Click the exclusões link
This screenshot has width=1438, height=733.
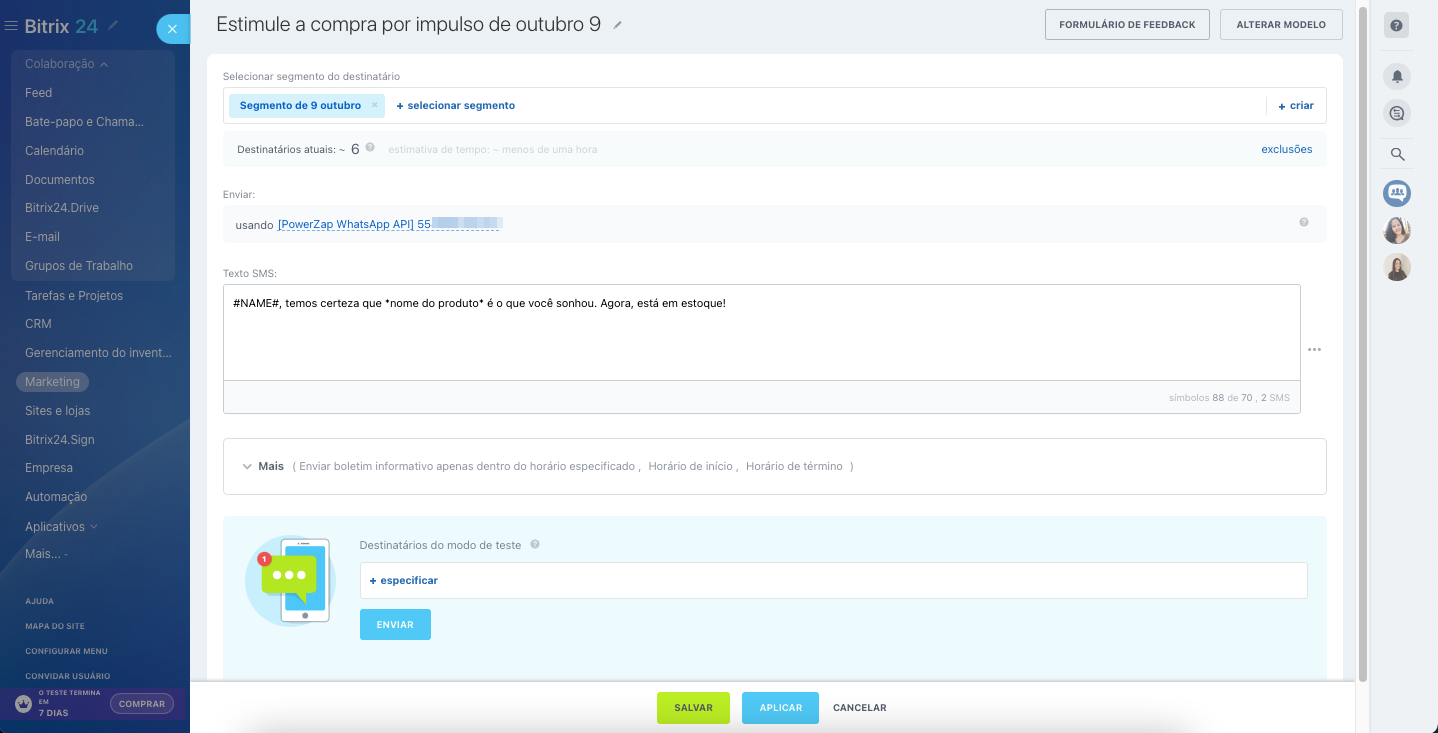pos(1286,149)
